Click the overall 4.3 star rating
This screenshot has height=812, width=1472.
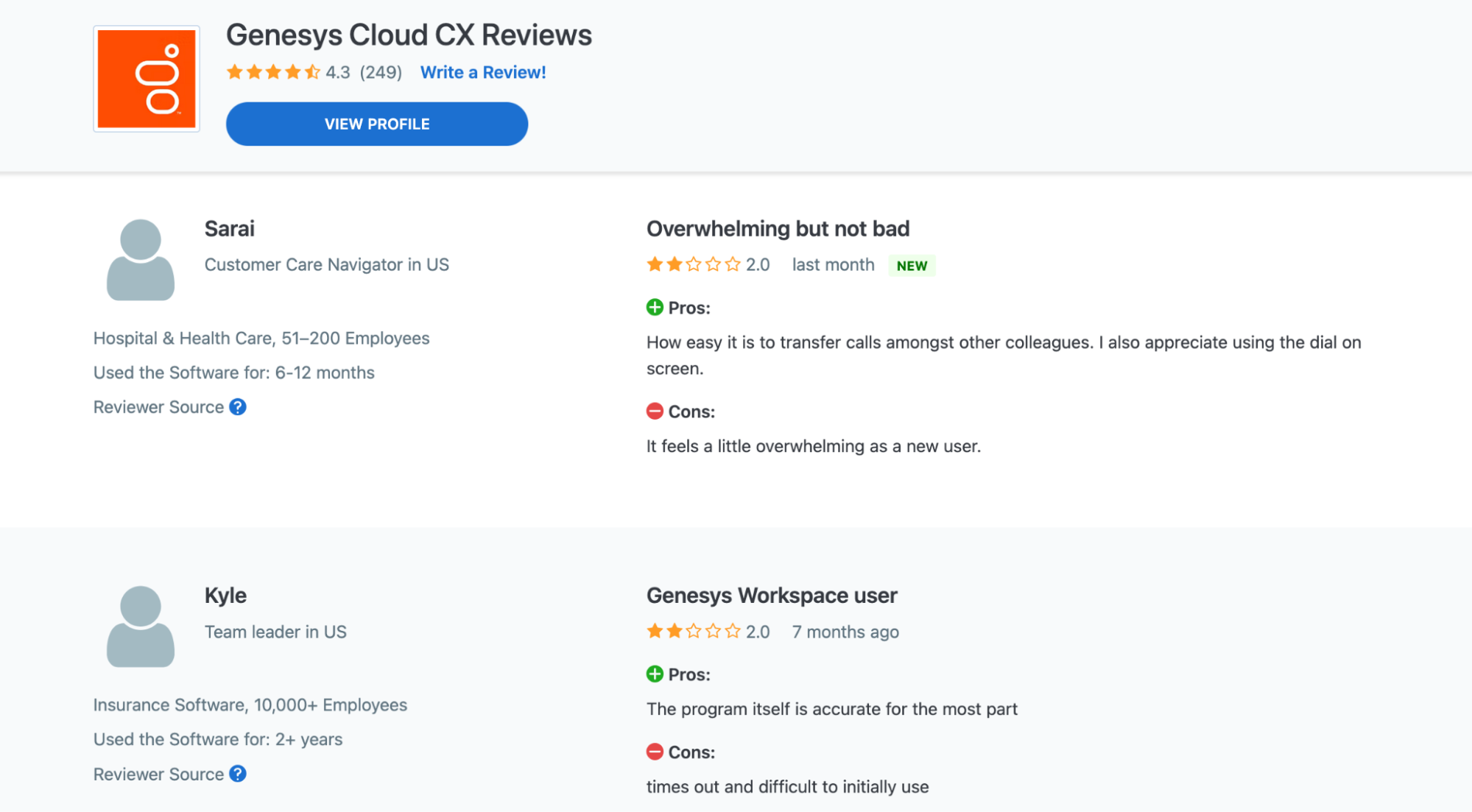coord(274,72)
